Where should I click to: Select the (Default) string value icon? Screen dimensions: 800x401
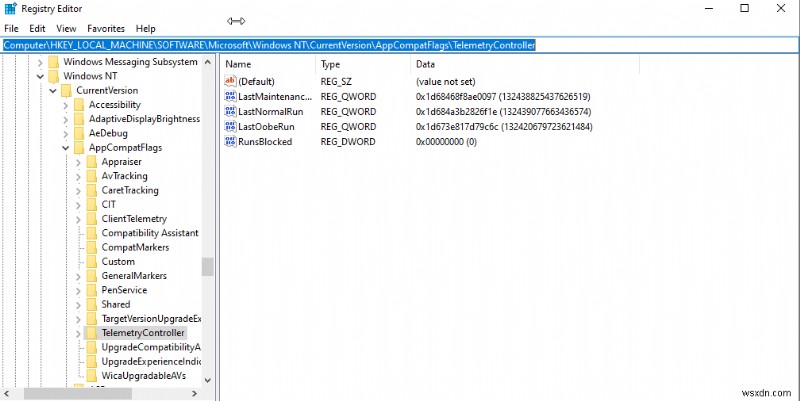point(230,81)
